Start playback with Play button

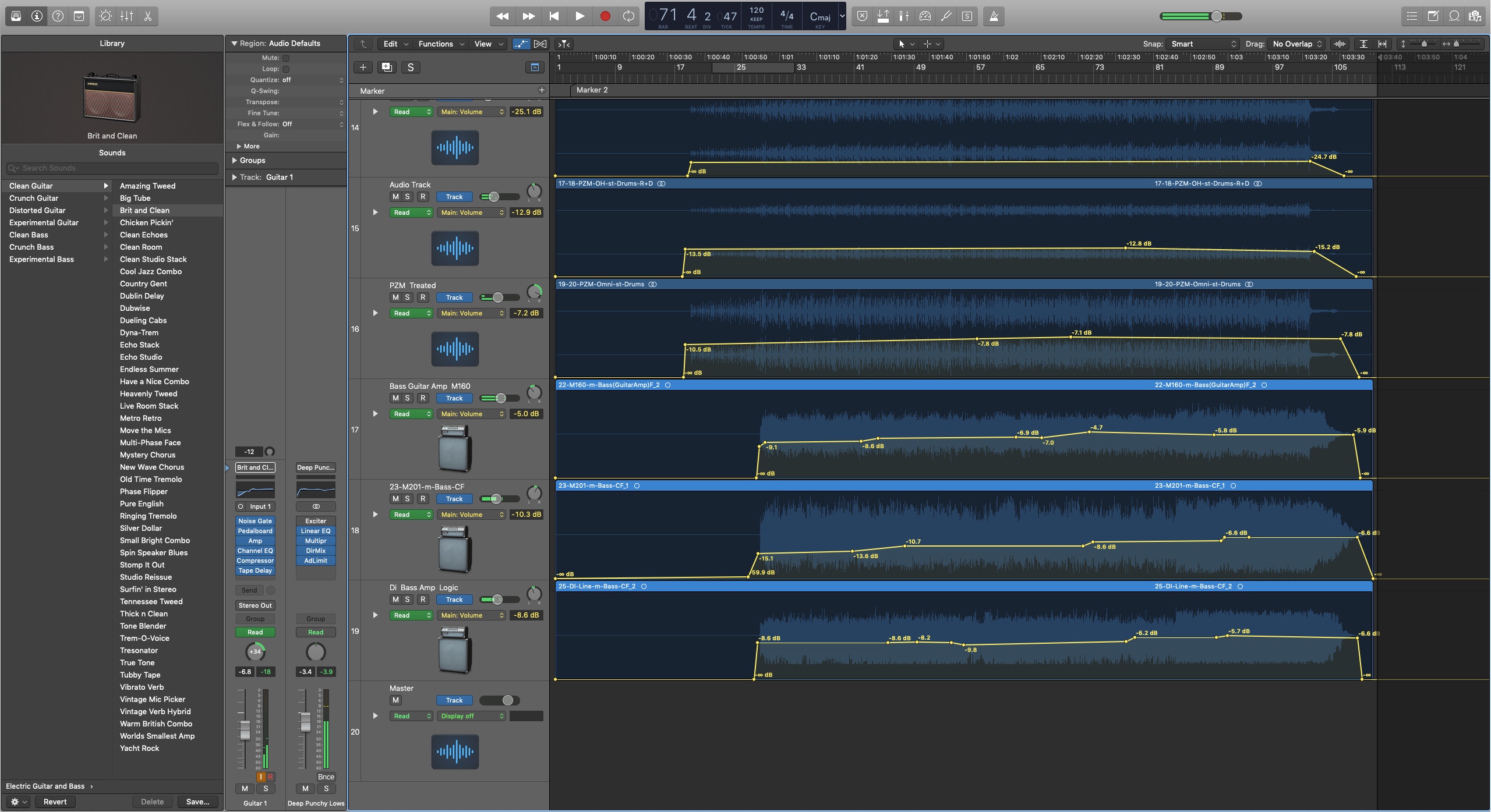click(580, 16)
